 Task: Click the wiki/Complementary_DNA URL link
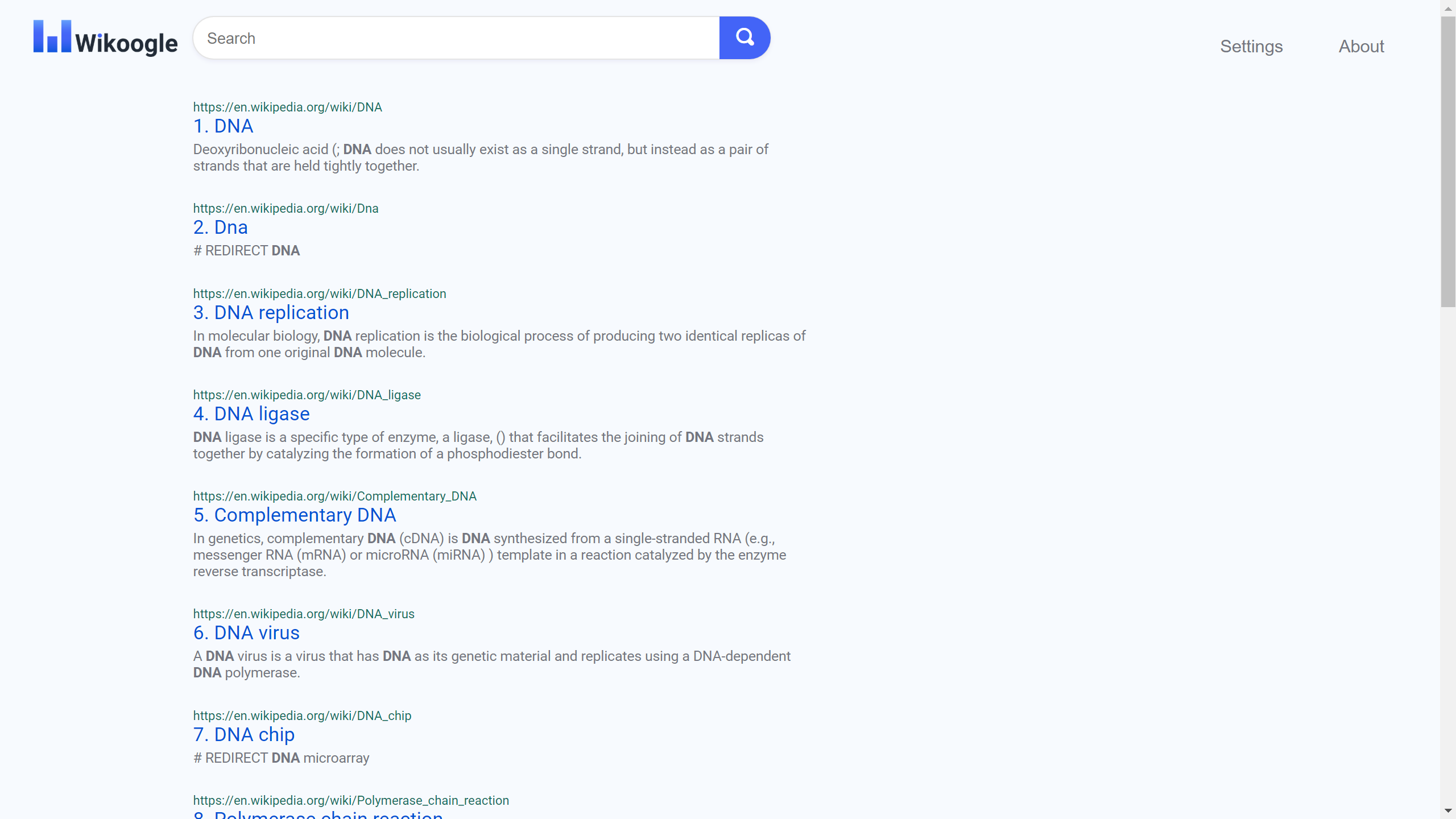click(334, 496)
